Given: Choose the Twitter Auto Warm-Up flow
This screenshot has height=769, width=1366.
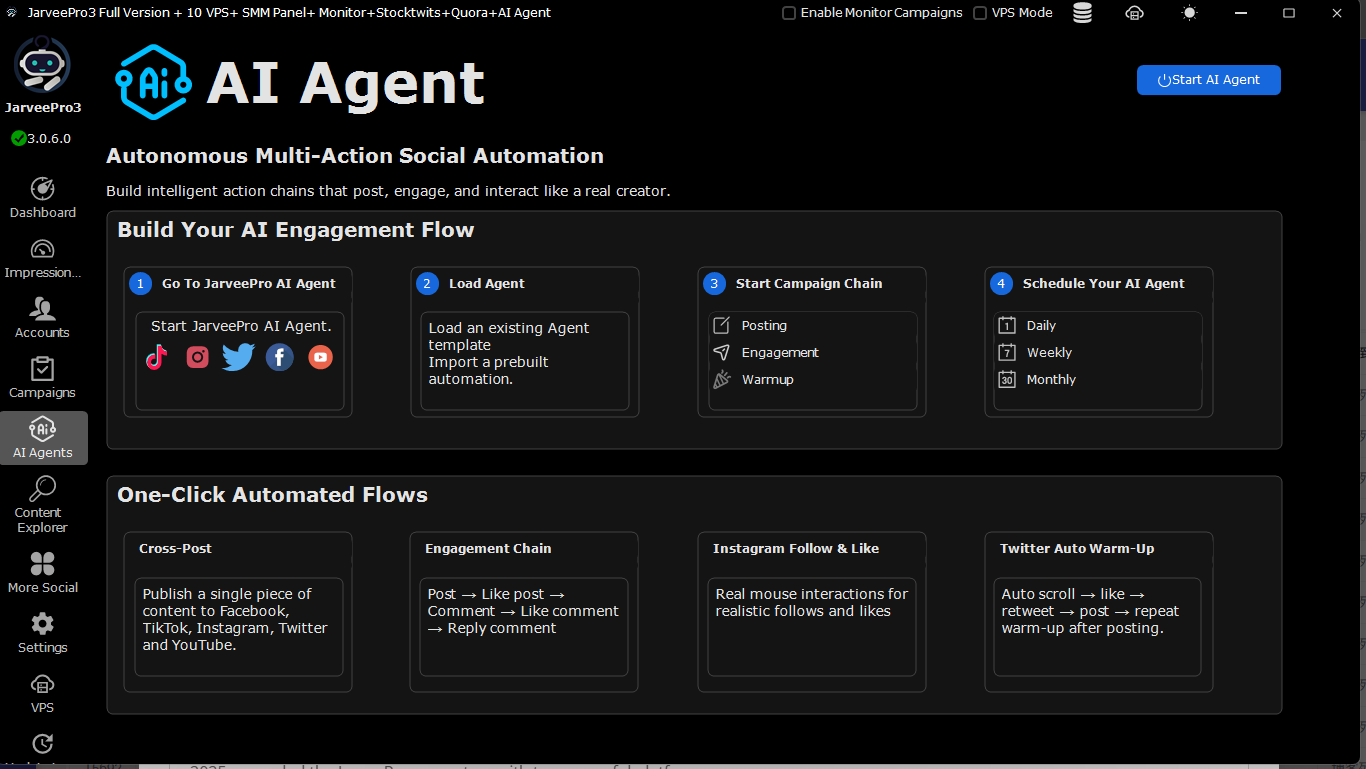Looking at the screenshot, I should coord(1098,611).
